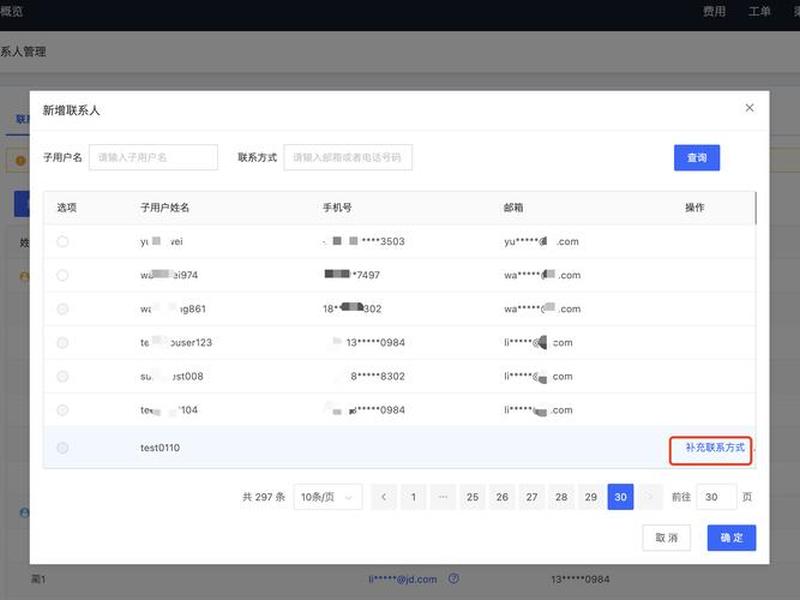Click help icon next to background email
The image size is (800, 600).
coord(454,579)
